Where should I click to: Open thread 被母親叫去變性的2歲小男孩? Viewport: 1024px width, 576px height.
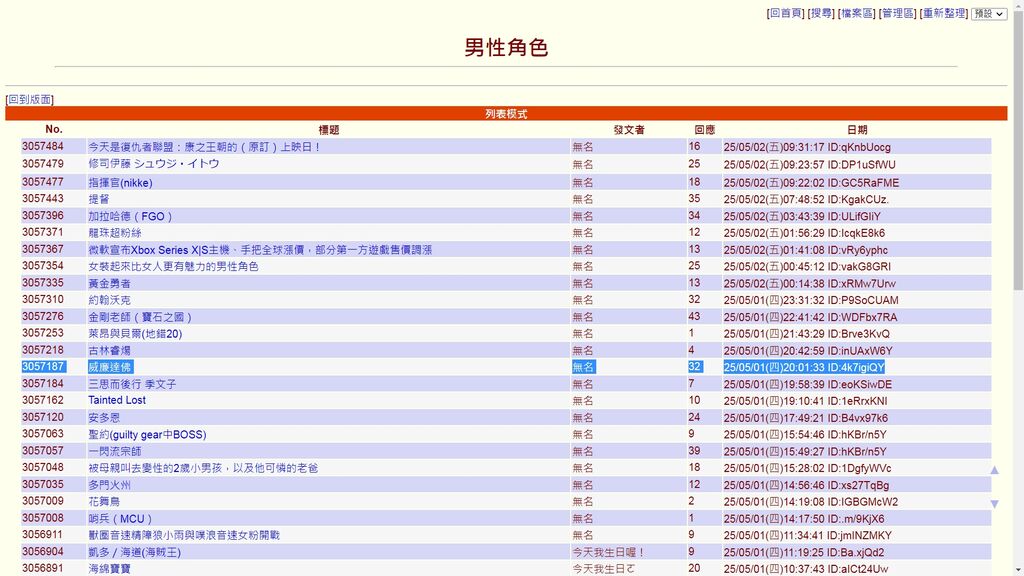[203, 468]
